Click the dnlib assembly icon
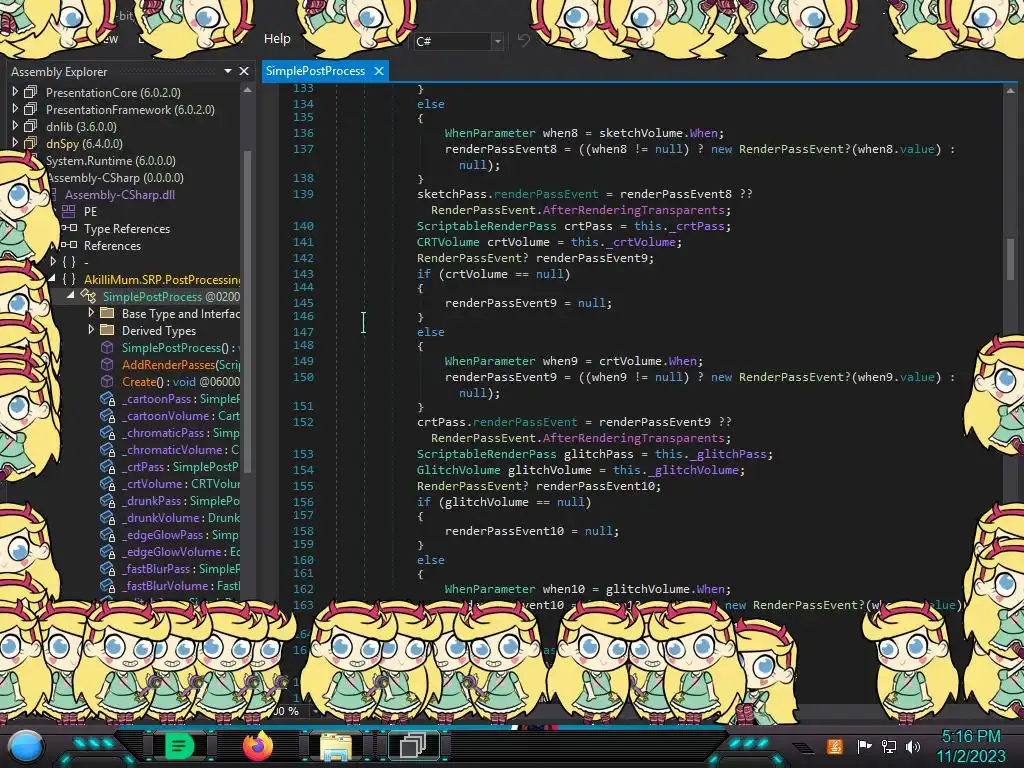This screenshot has width=1024, height=768. click(x=31, y=126)
